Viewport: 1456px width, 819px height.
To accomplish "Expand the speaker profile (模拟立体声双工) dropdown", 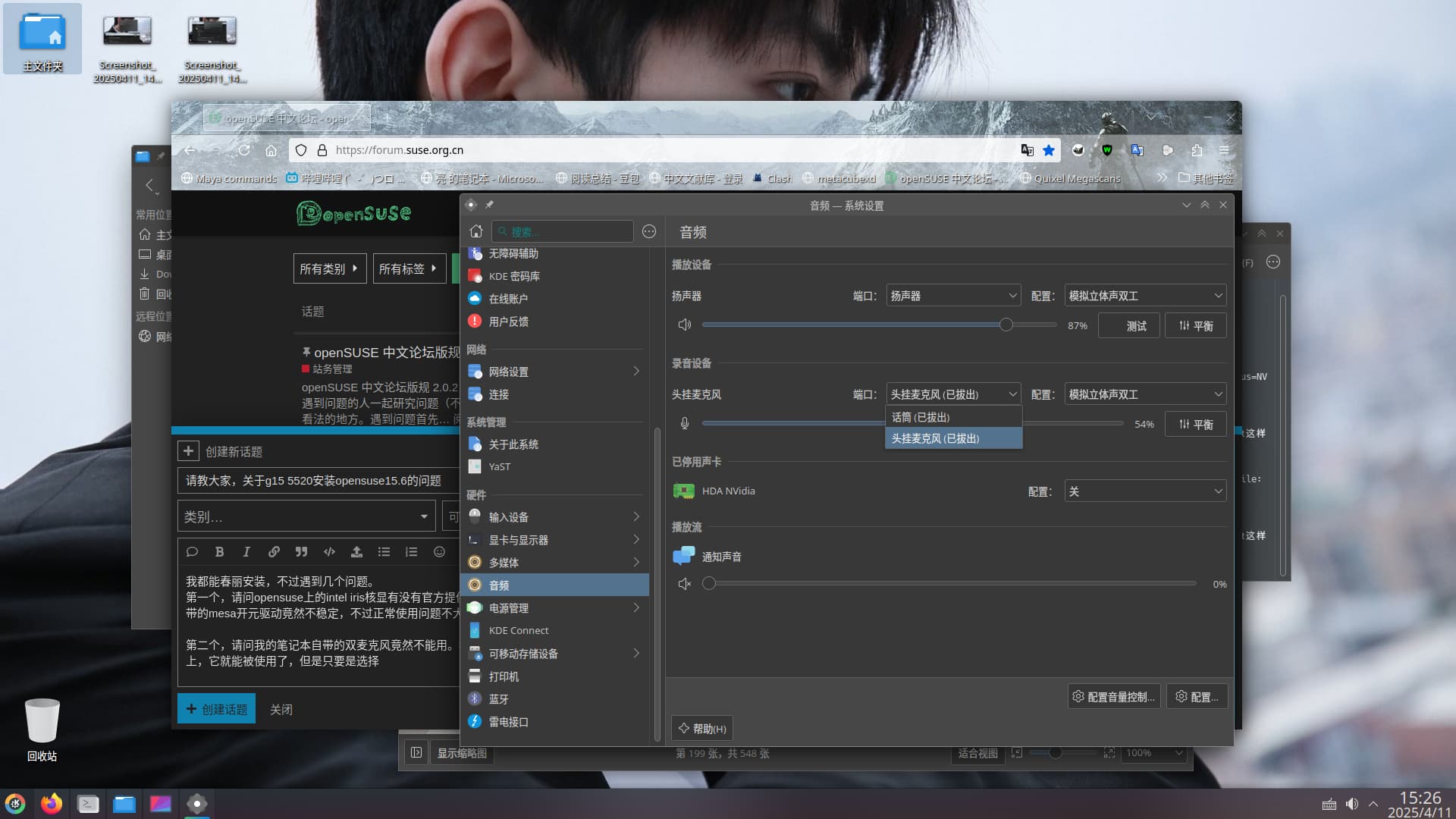I will [x=1144, y=296].
